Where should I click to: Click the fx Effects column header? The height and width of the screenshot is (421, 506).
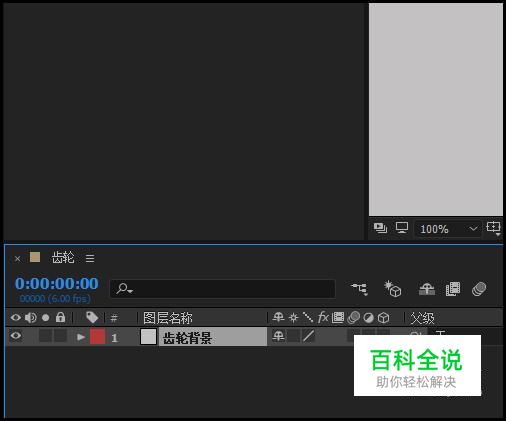click(323, 317)
